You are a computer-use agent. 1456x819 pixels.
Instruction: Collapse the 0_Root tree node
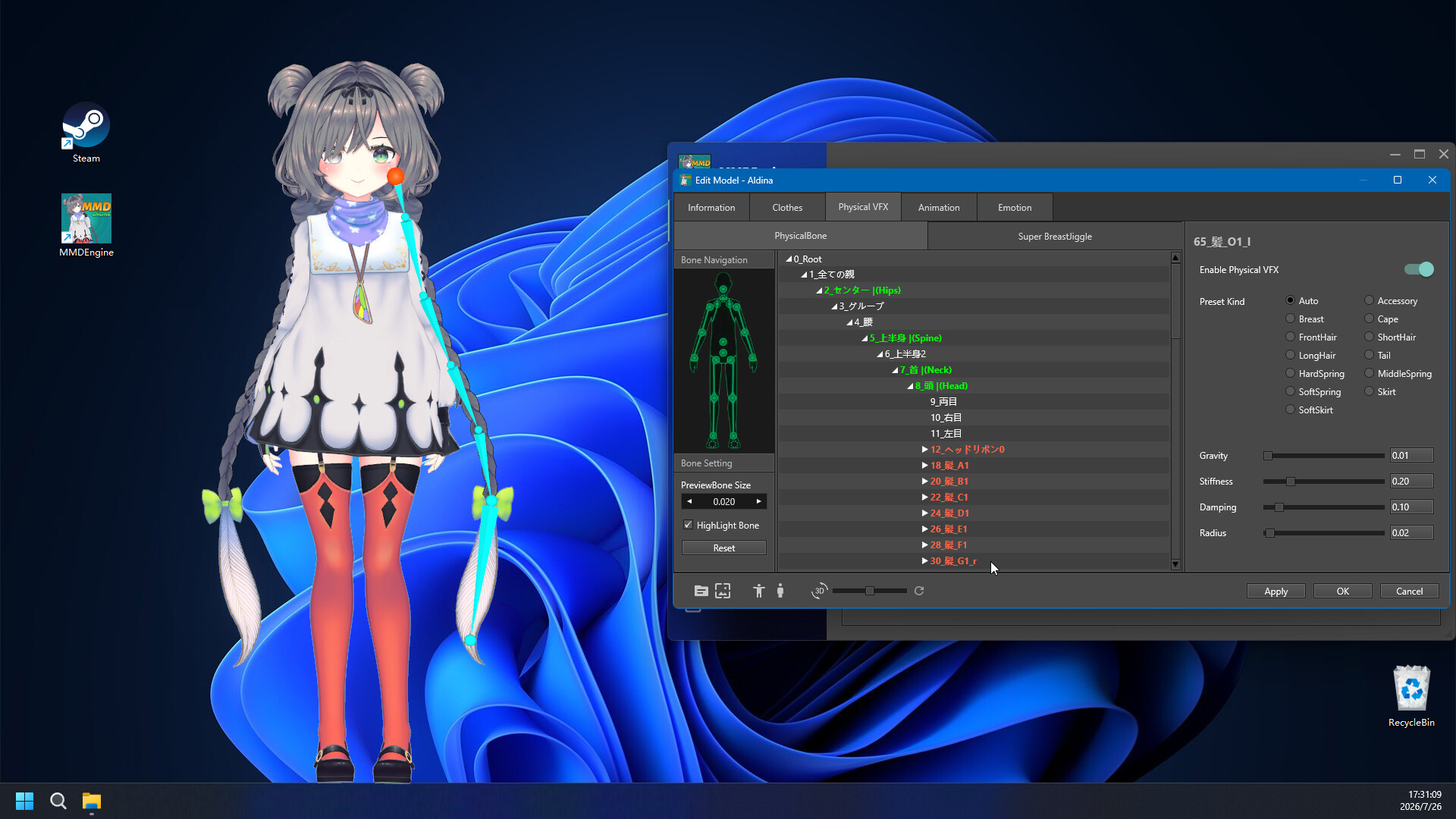click(789, 259)
